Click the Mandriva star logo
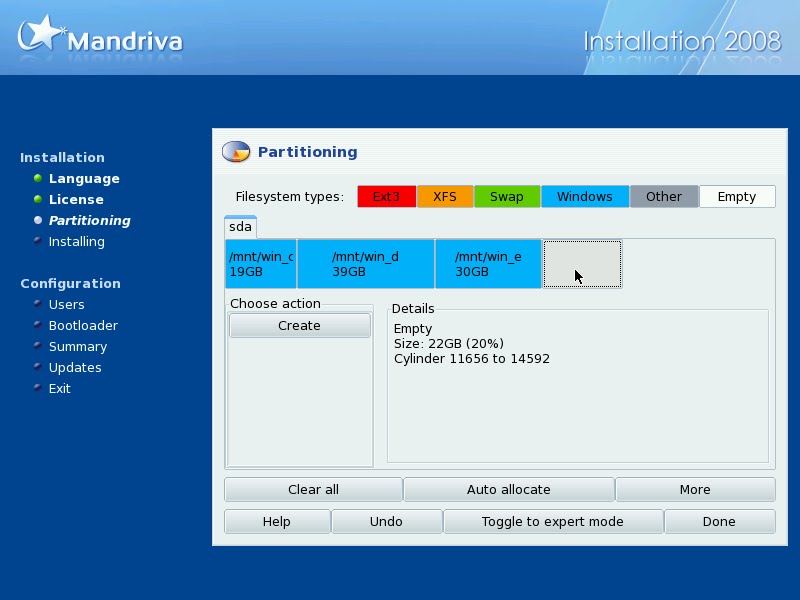The height and width of the screenshot is (600, 800). click(41, 33)
